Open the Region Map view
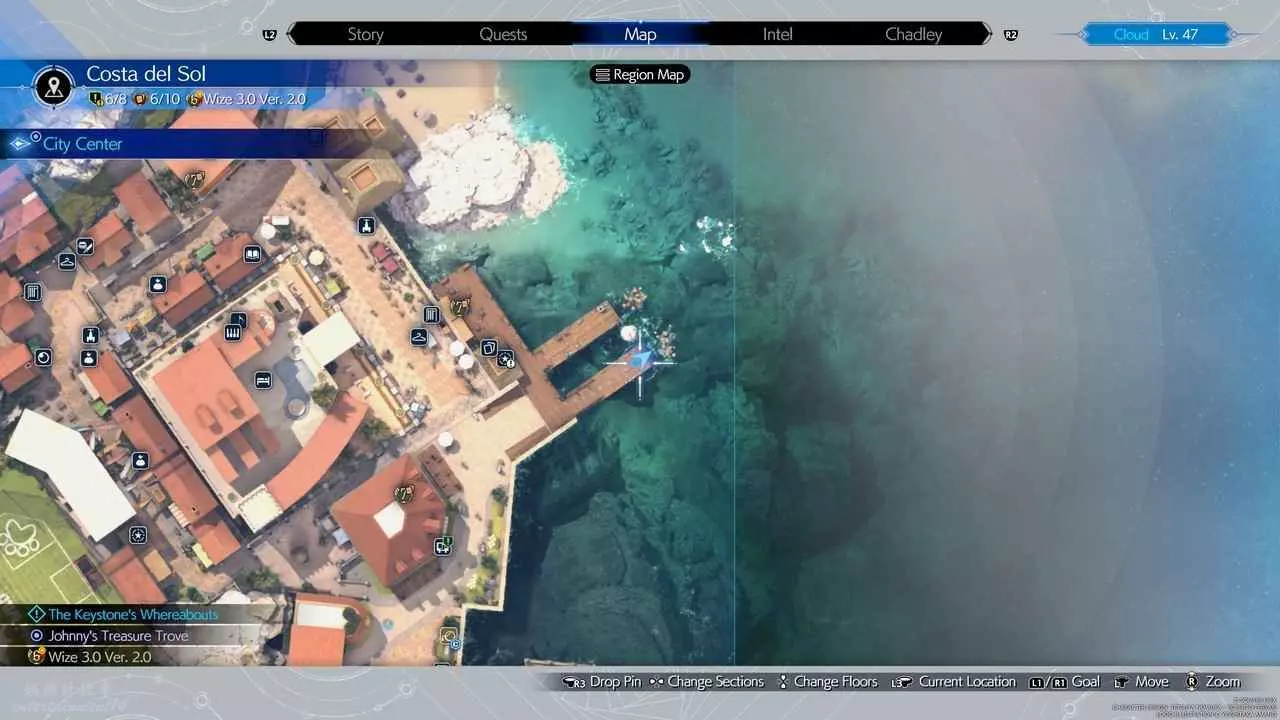 pyautogui.click(x=640, y=75)
